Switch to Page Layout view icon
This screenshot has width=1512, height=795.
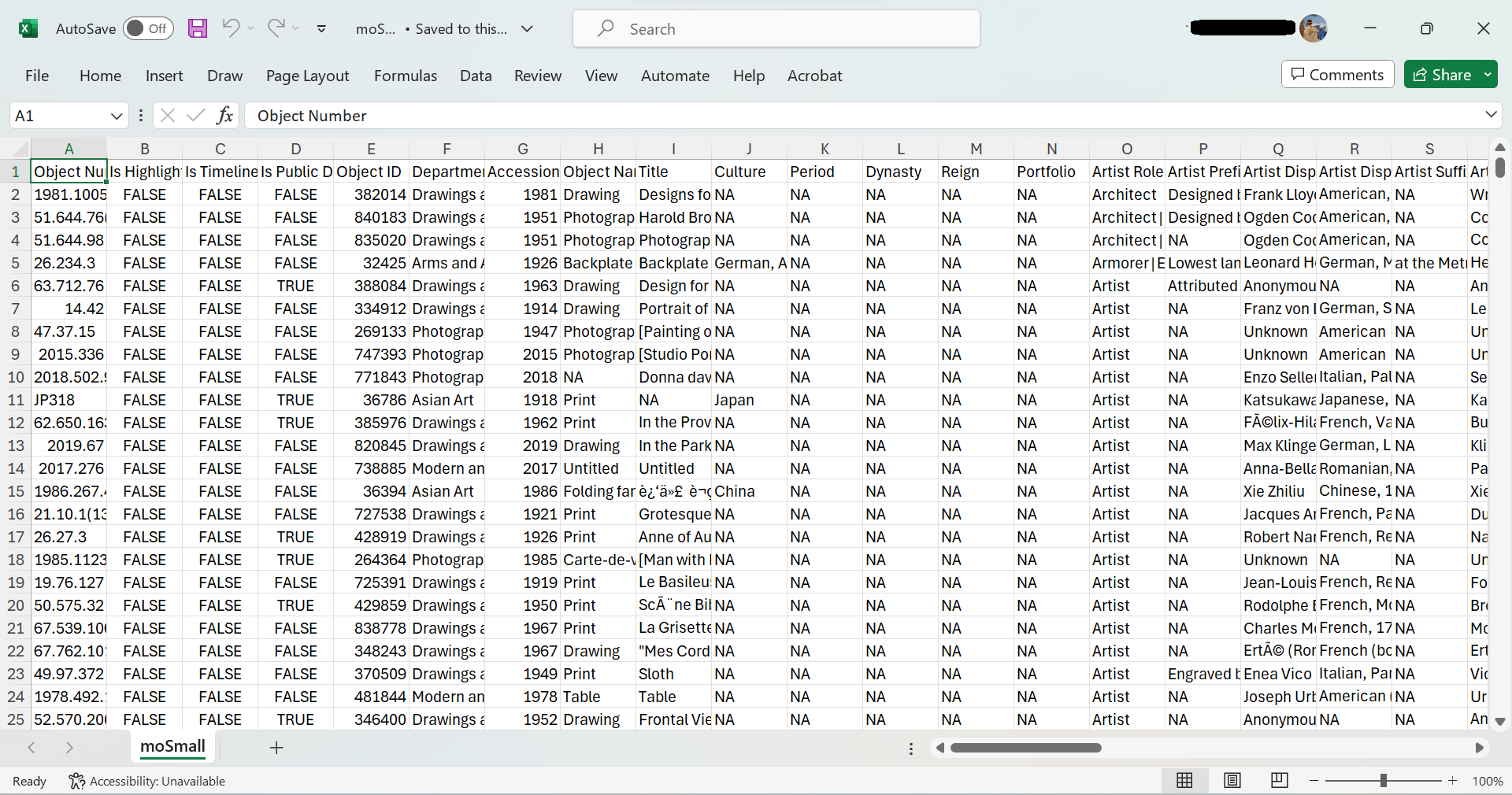pos(1232,780)
